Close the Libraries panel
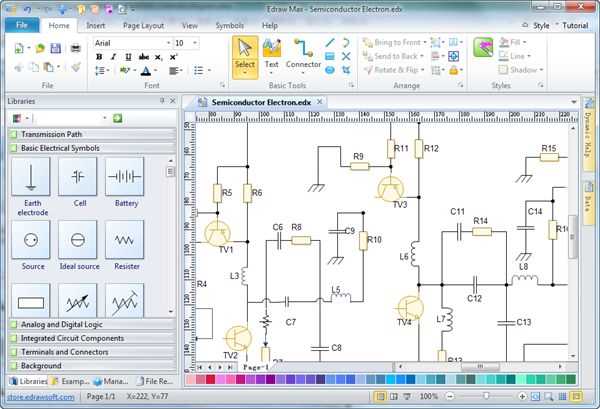Image resolution: width=600 pixels, height=409 pixels. [x=173, y=101]
